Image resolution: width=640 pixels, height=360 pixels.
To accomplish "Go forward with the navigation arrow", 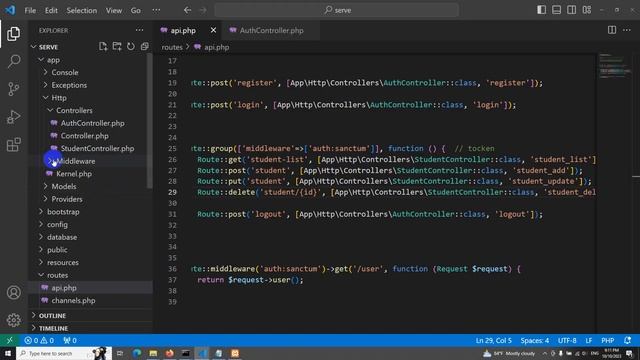I will click(x=203, y=10).
